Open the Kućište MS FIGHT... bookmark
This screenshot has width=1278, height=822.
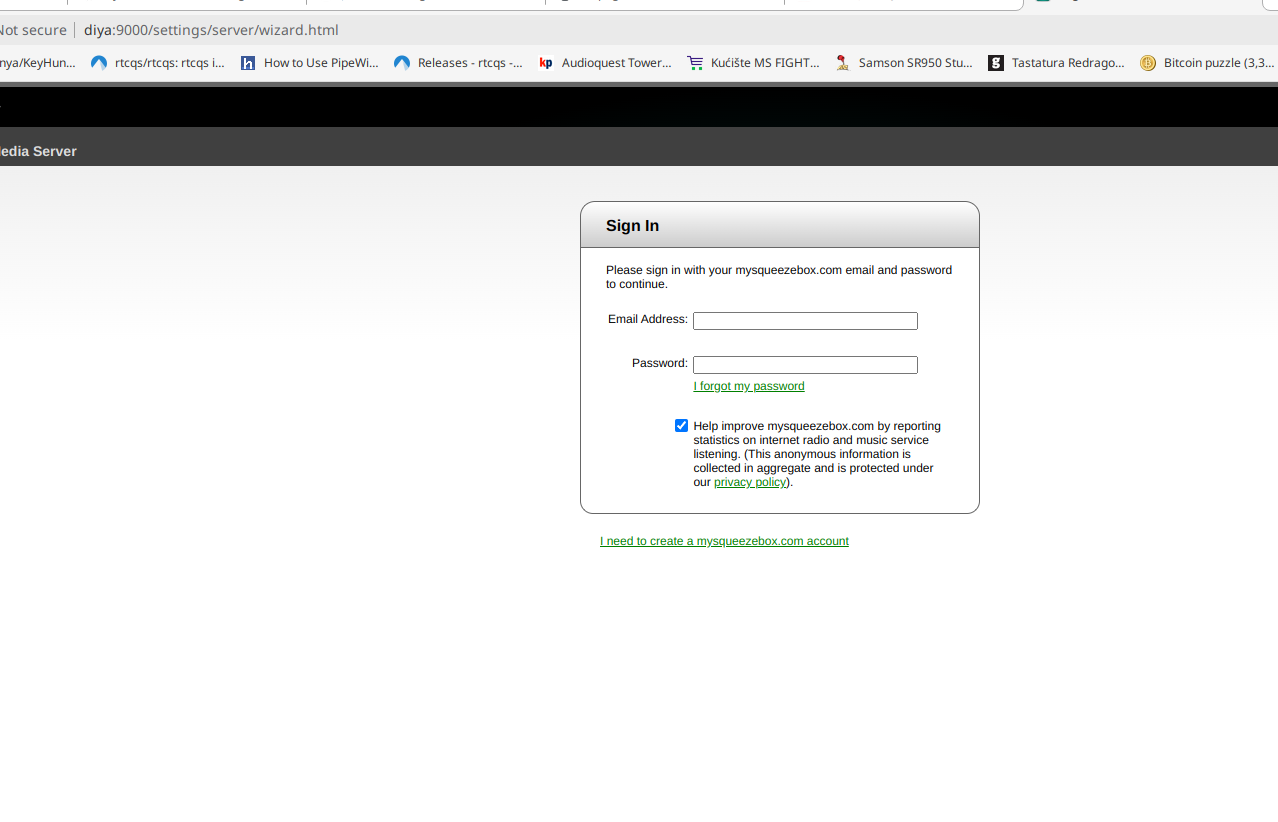click(x=754, y=63)
